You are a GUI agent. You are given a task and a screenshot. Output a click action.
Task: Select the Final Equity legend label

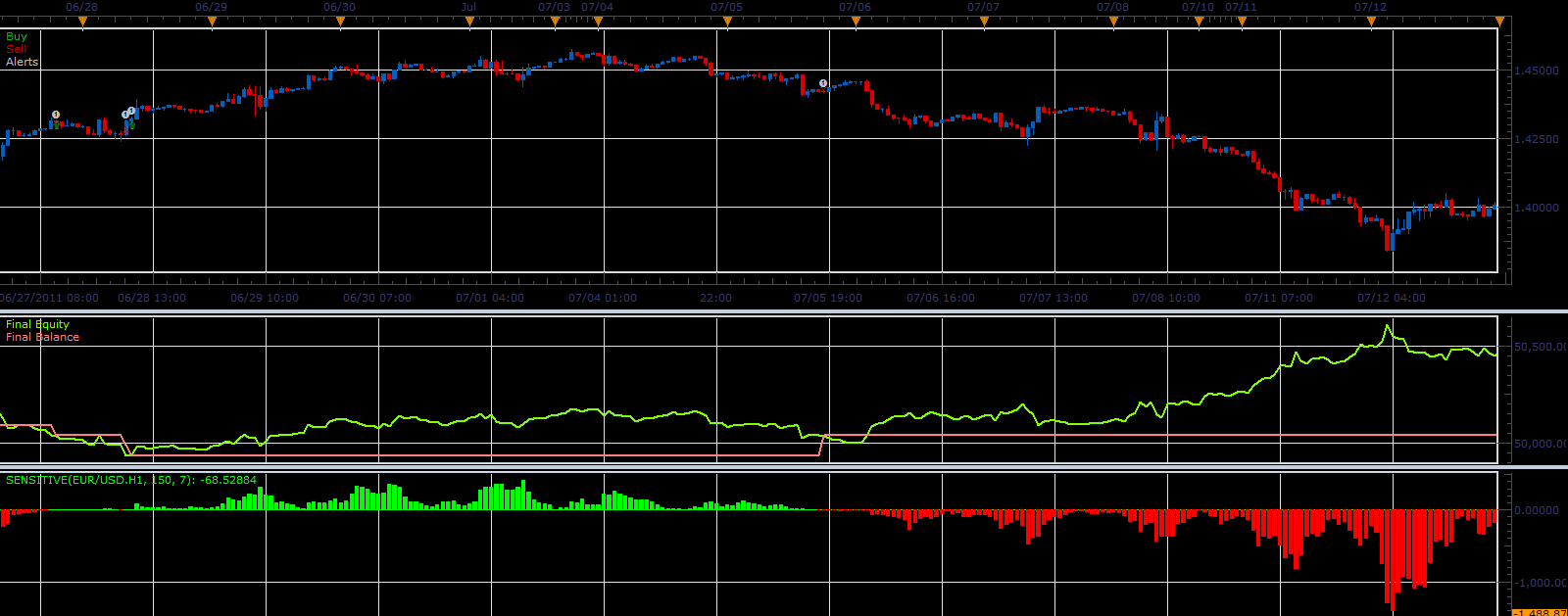coord(37,324)
